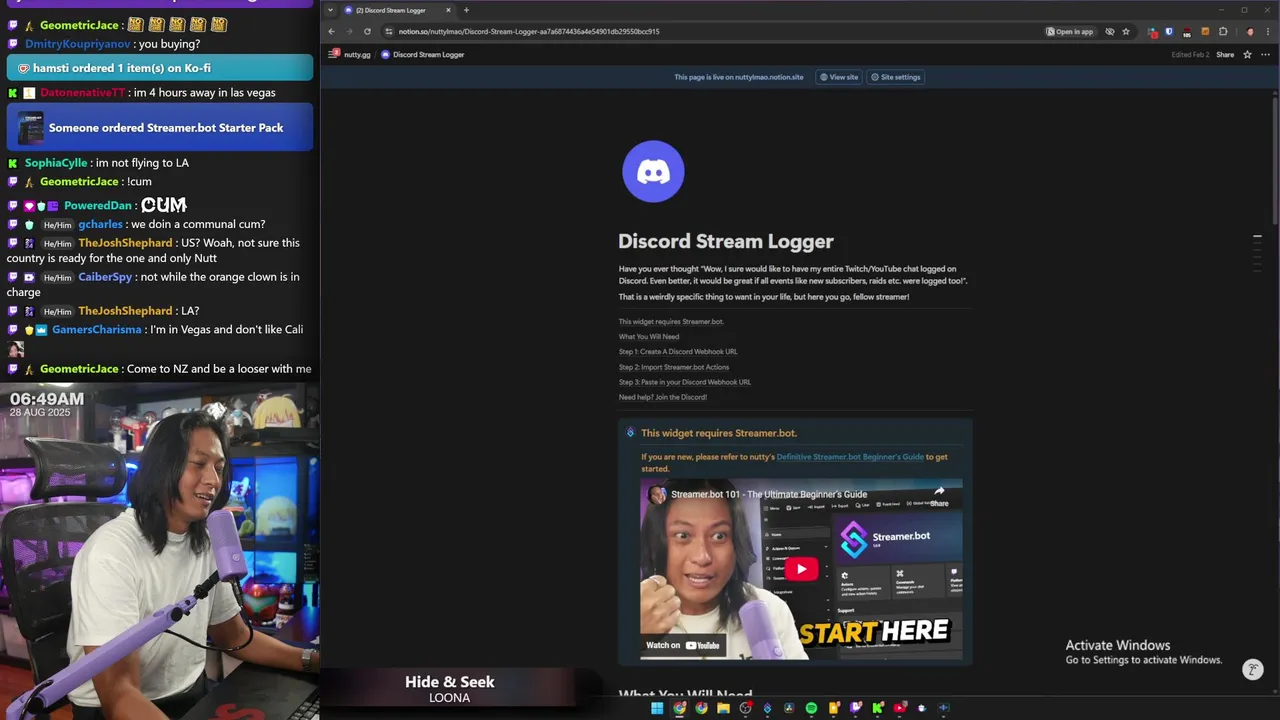Go back in the browser
1280x720 pixels.
coord(331,31)
